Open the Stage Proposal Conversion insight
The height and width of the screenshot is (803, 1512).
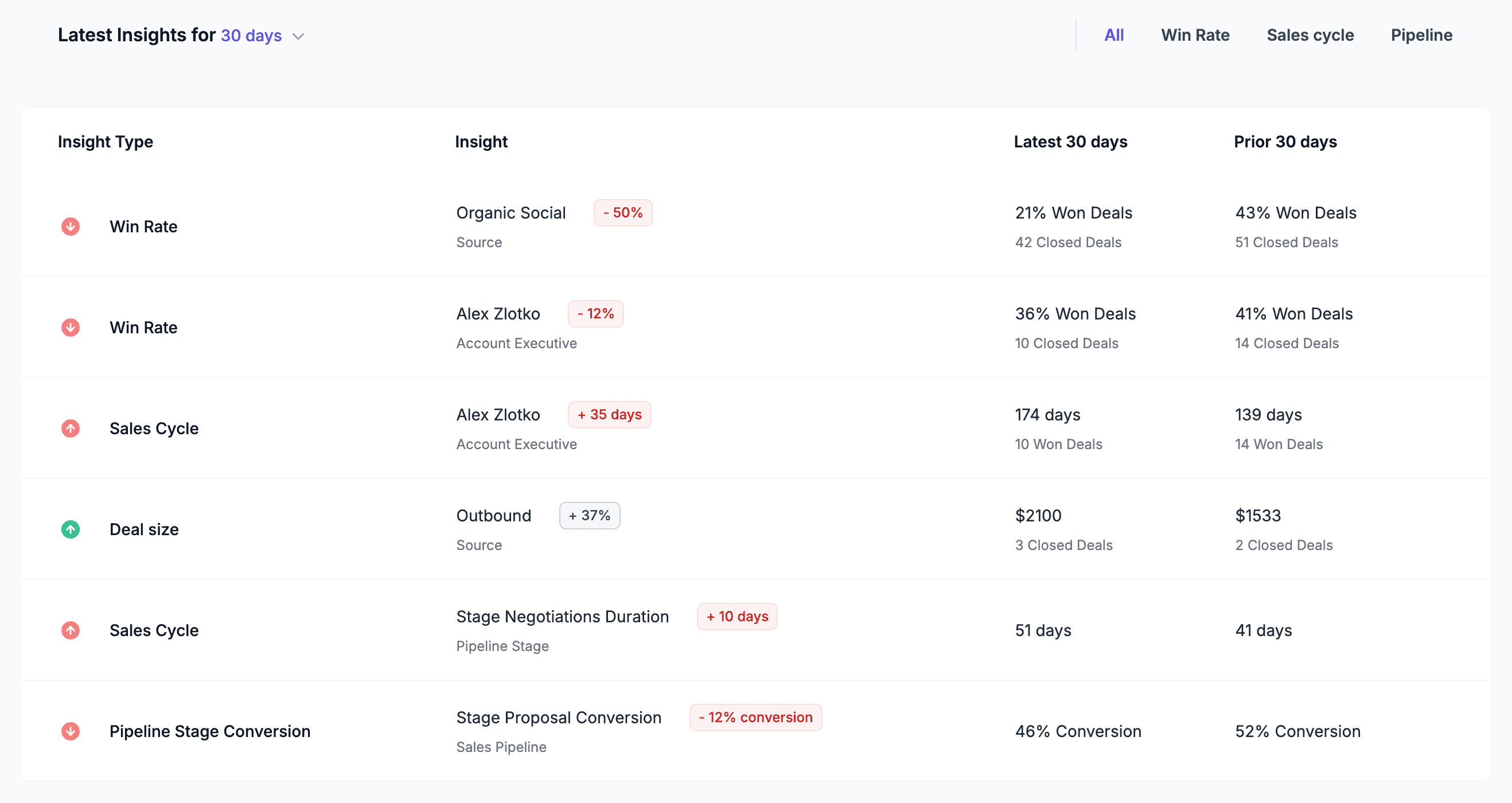[559, 718]
